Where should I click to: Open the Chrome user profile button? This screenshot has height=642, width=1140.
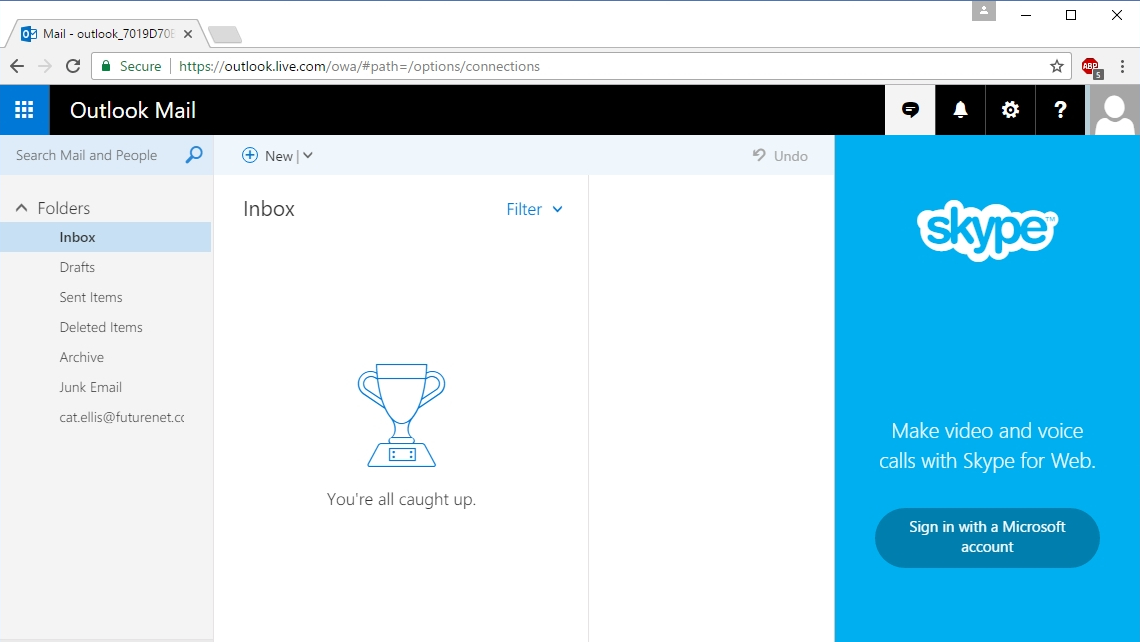click(984, 11)
